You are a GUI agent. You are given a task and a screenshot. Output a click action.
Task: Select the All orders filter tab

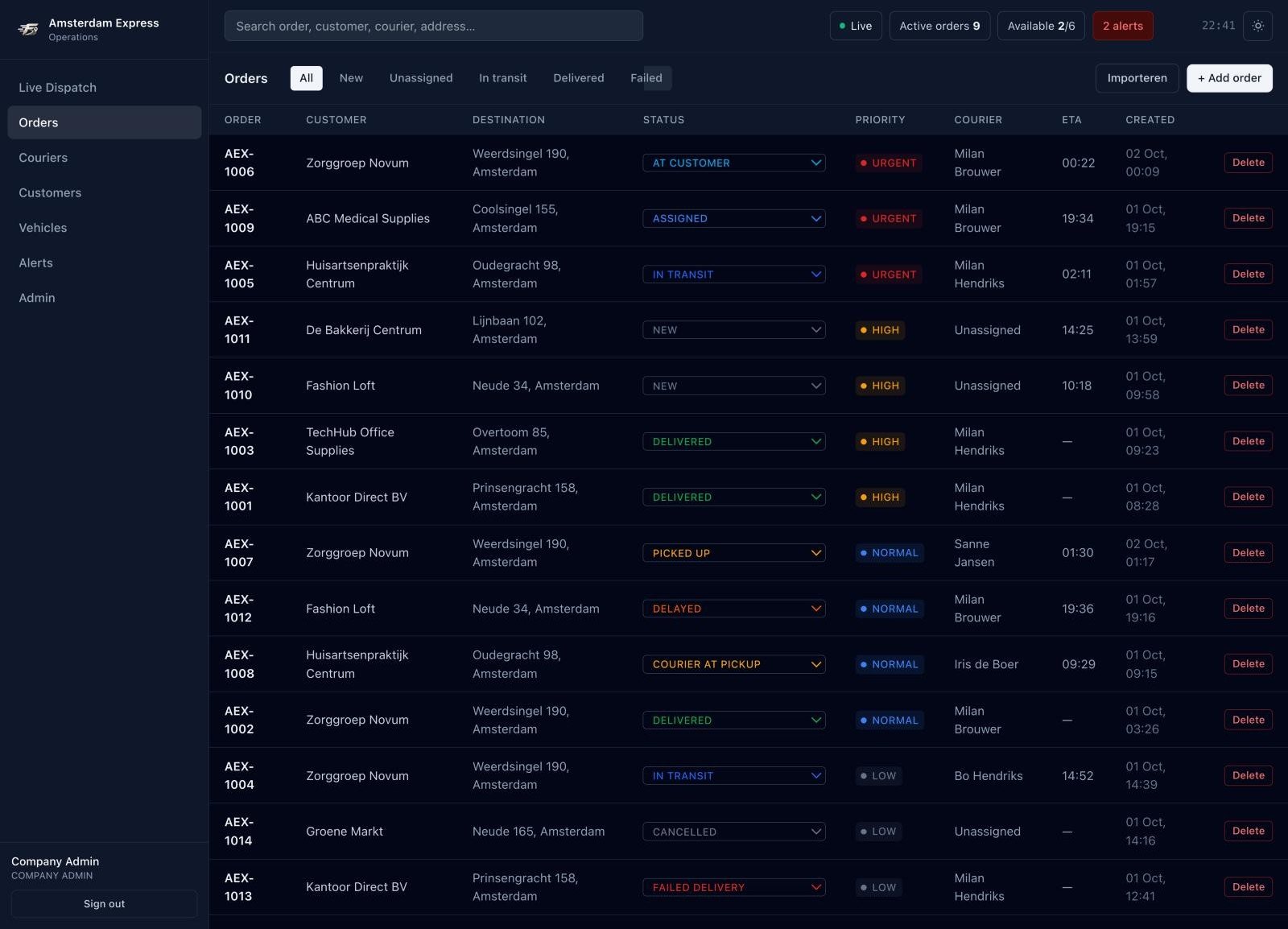(x=306, y=78)
